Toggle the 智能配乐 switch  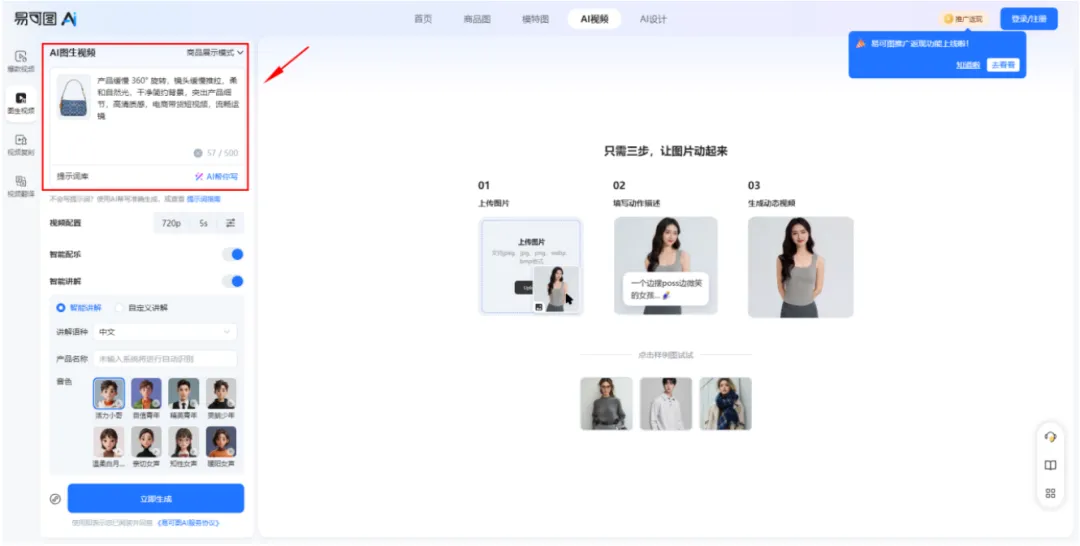click(233, 254)
